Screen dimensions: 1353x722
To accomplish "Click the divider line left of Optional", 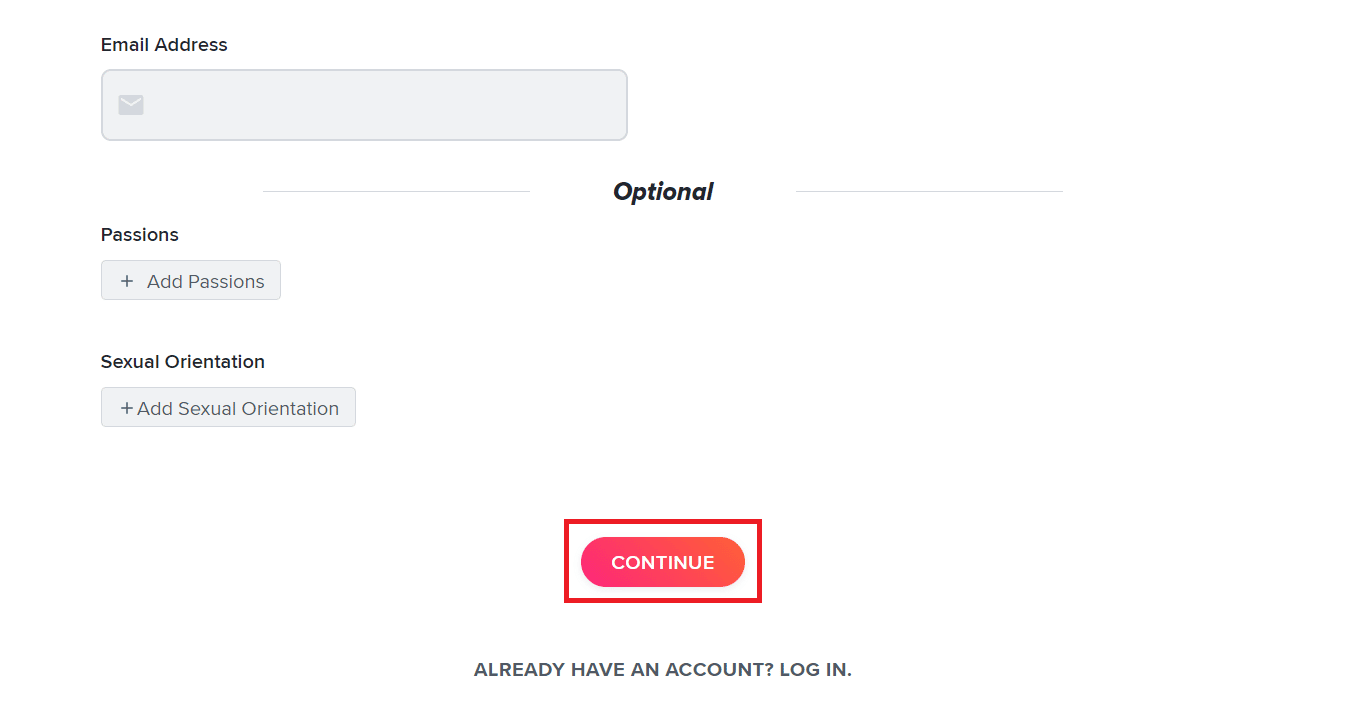I will 395,191.
